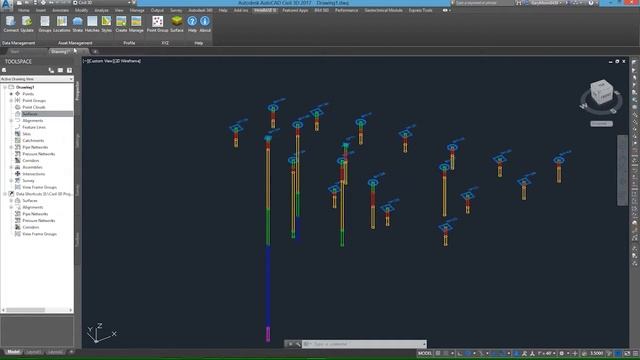Click the Pipe Networks node under Drawing1
Viewport: 640px width, 360px height.
35,147
